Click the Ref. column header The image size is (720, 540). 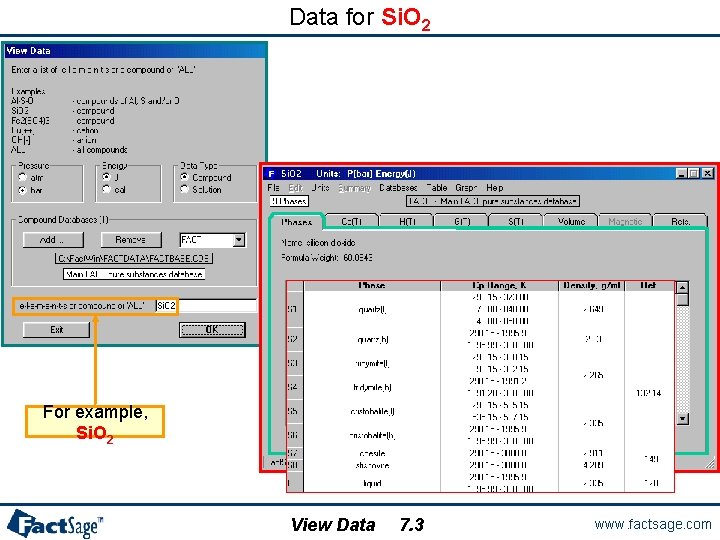point(649,286)
